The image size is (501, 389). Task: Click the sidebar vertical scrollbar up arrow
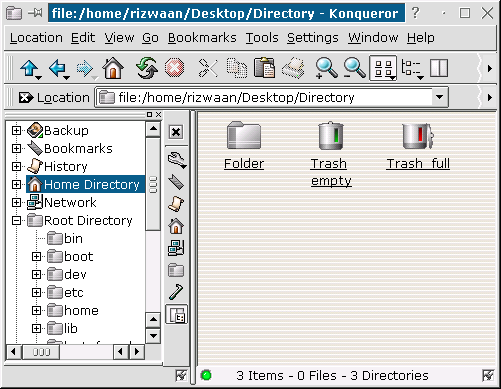[x=153, y=129]
